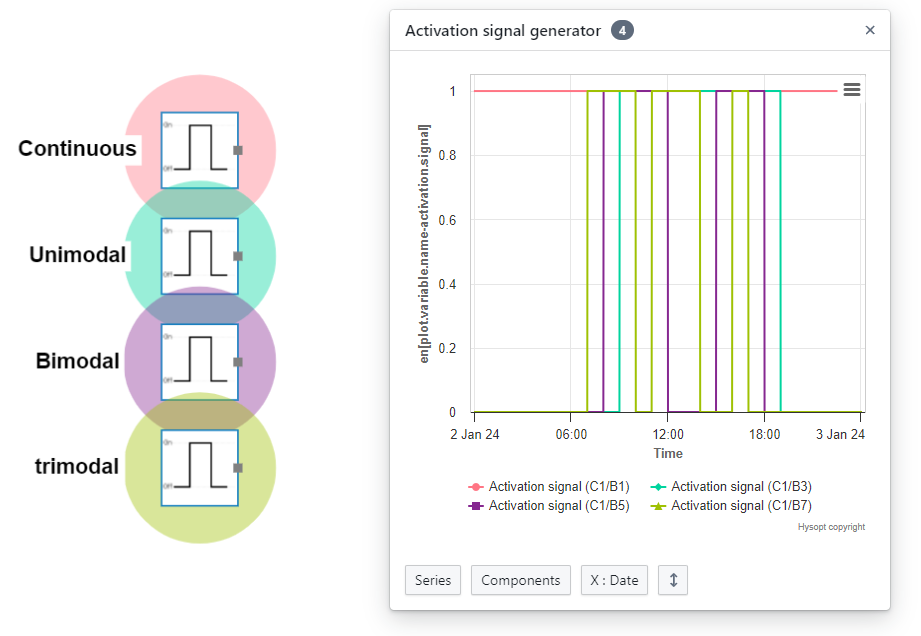Click the Bimodal block's output port
The height and width of the screenshot is (636, 921).
tap(238, 362)
